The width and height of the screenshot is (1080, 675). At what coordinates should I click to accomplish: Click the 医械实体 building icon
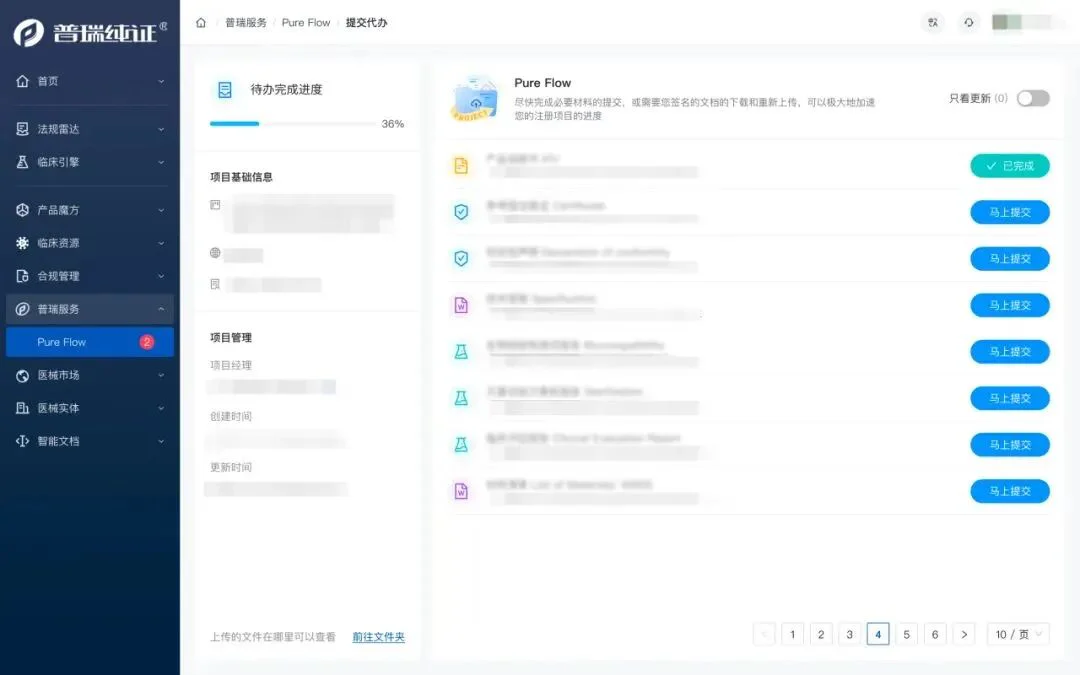coord(23,408)
